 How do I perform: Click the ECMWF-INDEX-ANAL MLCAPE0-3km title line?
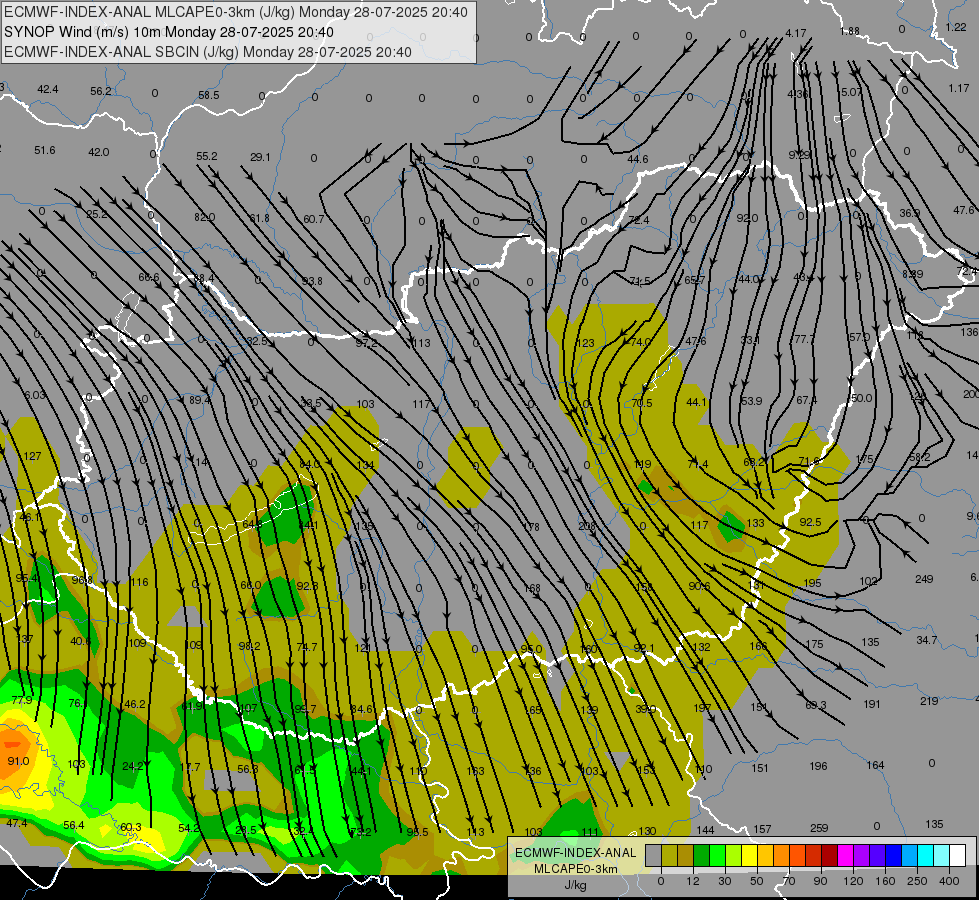[236, 12]
